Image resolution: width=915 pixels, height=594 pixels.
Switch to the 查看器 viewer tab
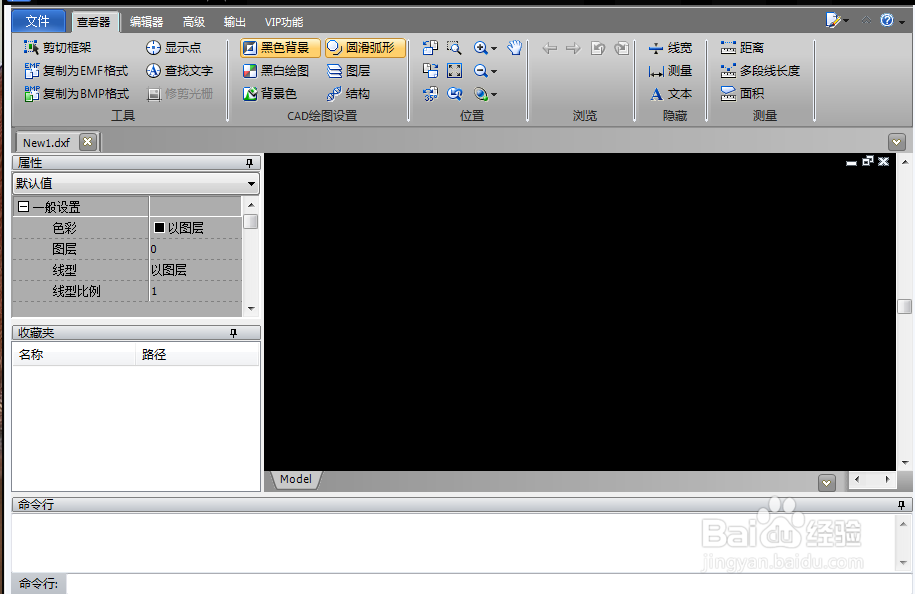pyautogui.click(x=94, y=22)
